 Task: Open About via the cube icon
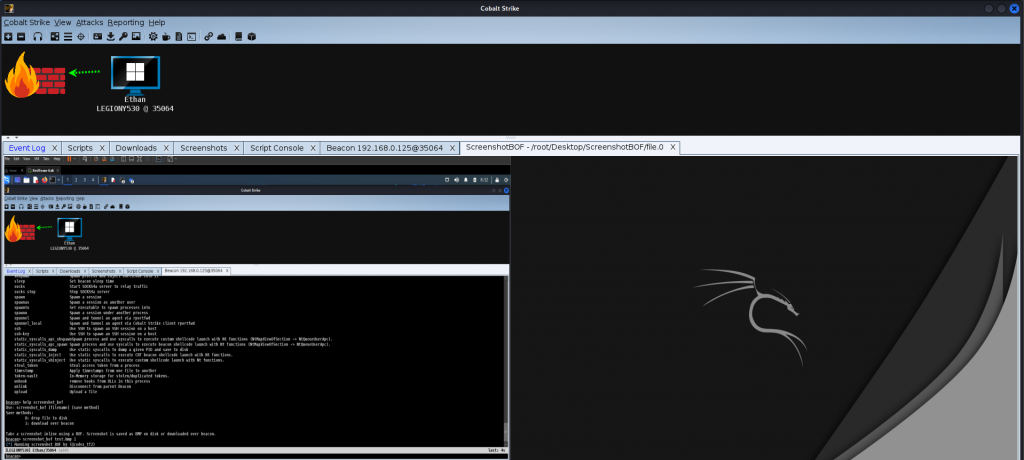click(251, 37)
